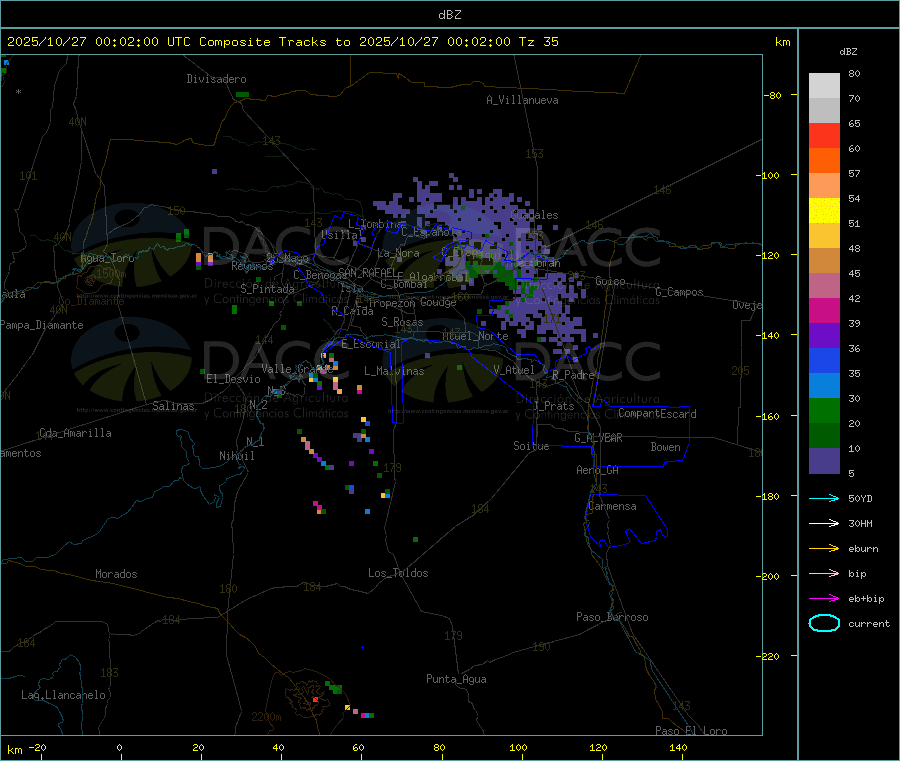Viewport: 900px width, 761px height.
Task: Click the Salinas map label
Action: tap(173, 406)
